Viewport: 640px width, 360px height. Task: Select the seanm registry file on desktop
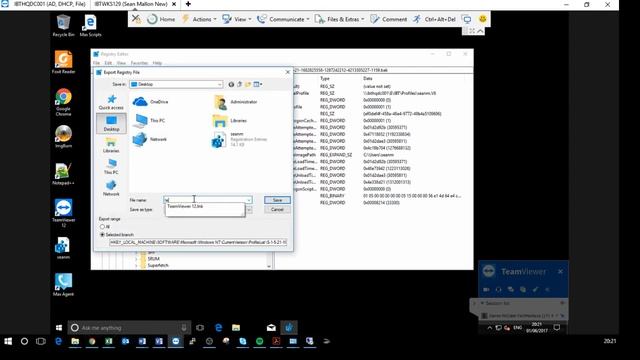63,248
